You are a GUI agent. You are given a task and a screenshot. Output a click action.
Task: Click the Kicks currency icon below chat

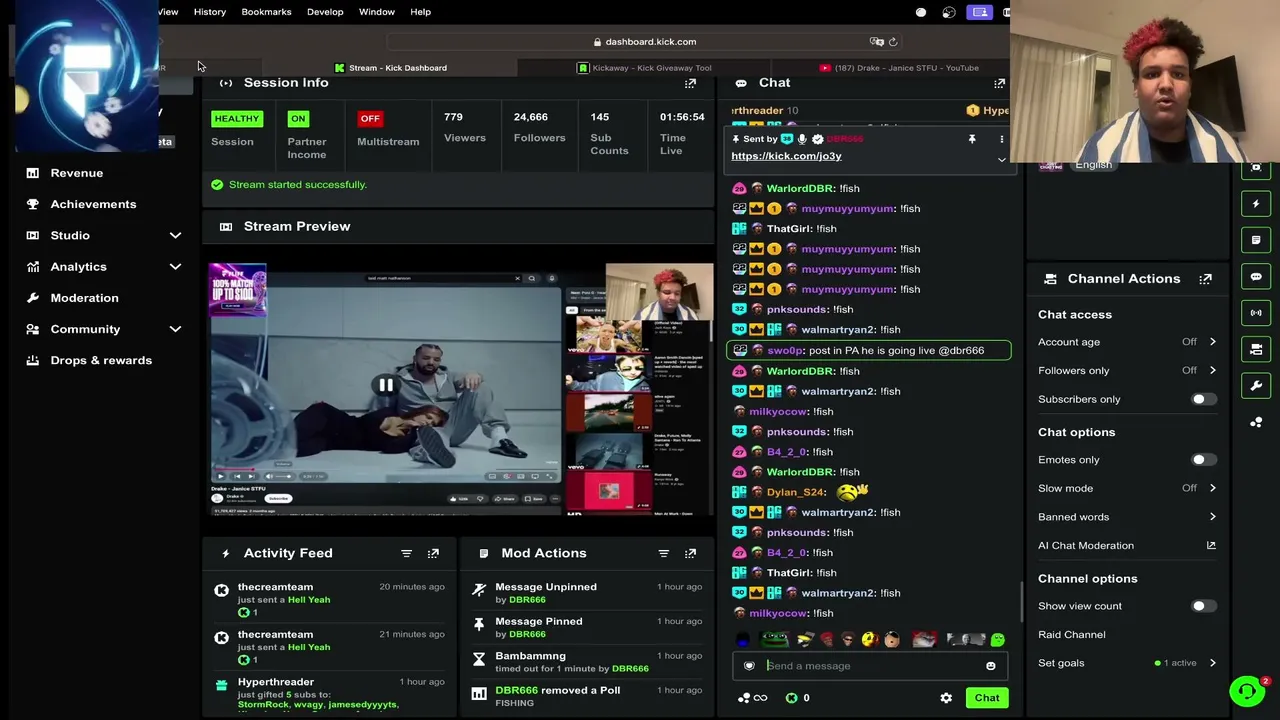coord(791,698)
